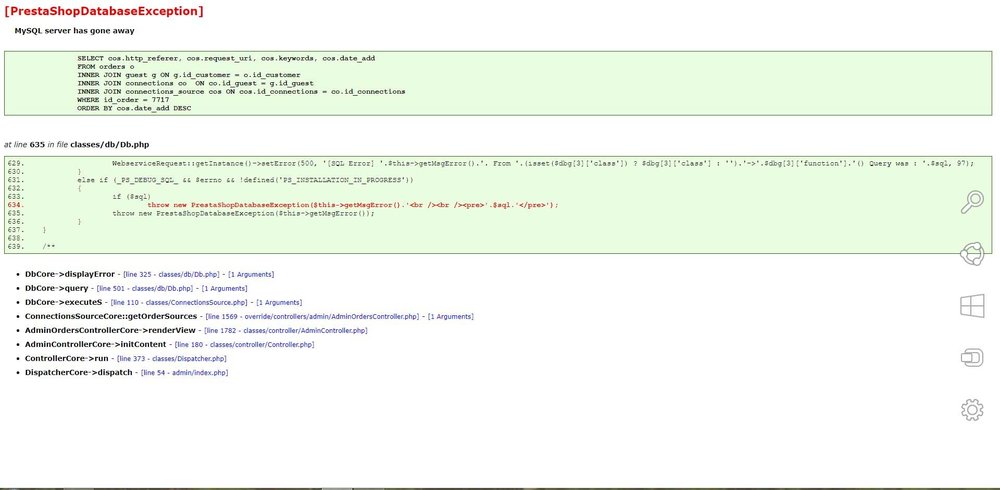1000x490 pixels.
Task: Click ControllerCore->run trace entry
Action: tap(66, 359)
